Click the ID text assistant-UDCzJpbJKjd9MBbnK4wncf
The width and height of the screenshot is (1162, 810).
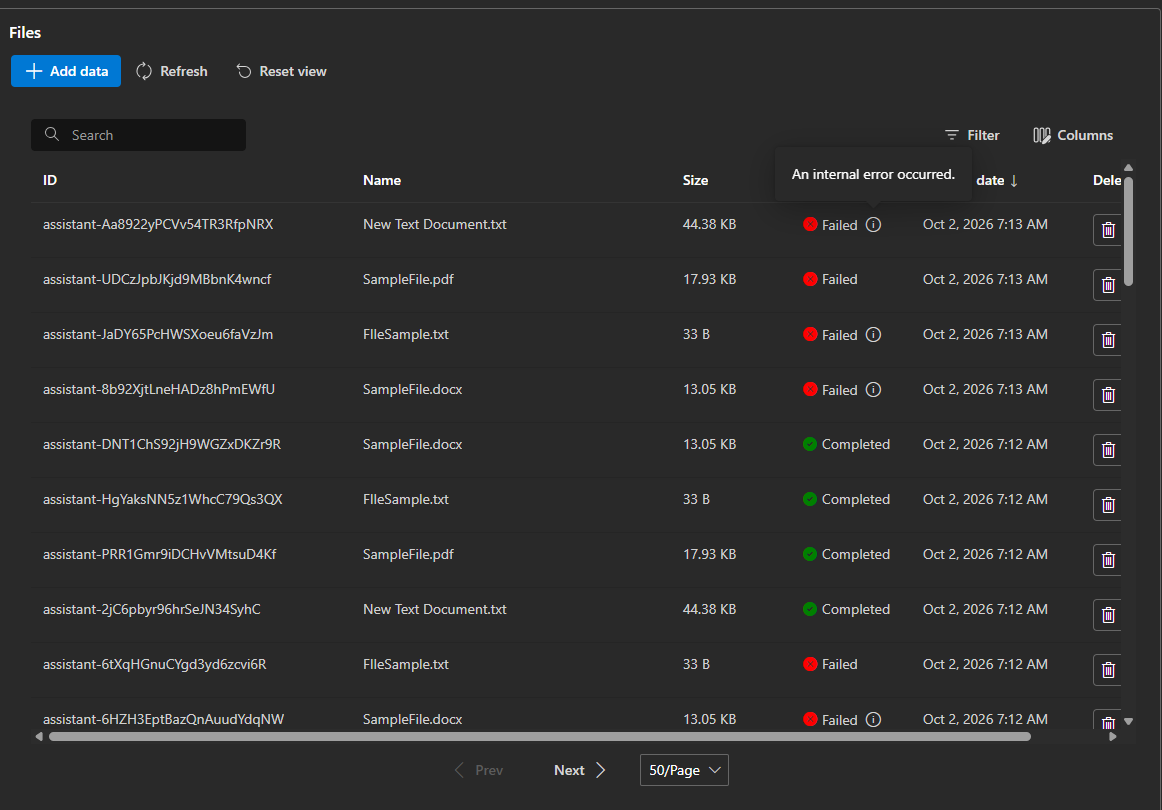pos(157,279)
